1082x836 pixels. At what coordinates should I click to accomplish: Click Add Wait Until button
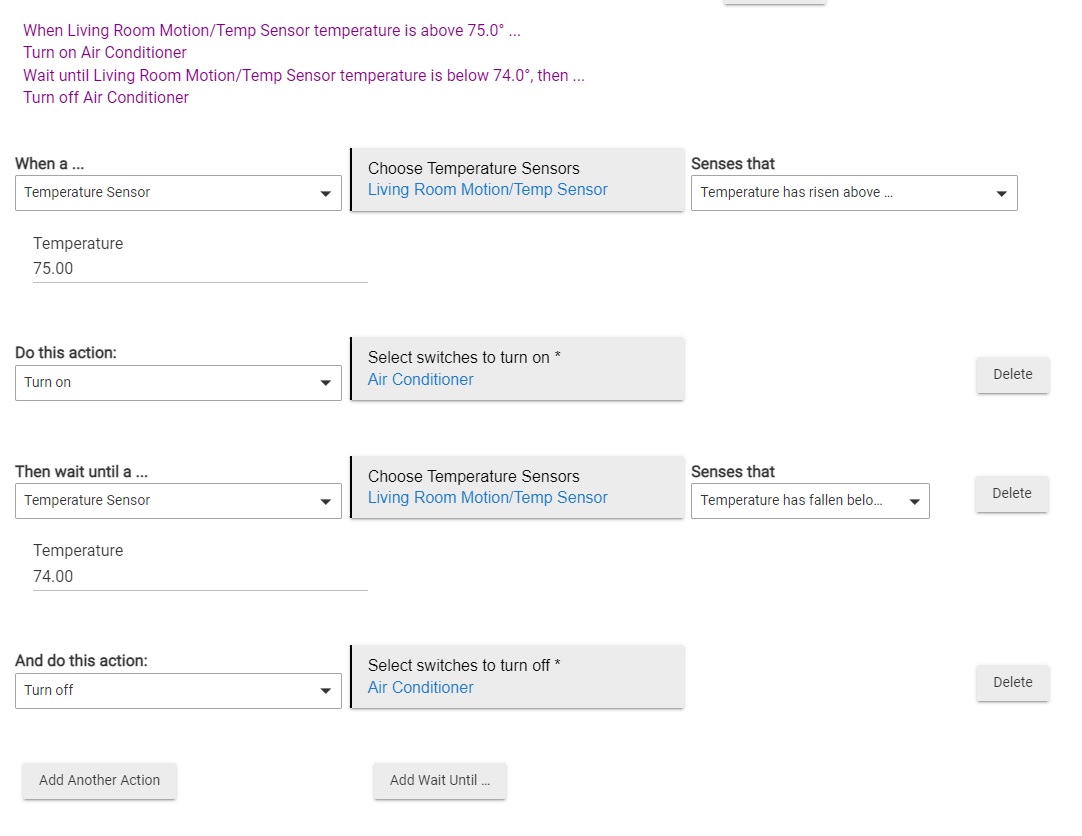[x=440, y=780]
